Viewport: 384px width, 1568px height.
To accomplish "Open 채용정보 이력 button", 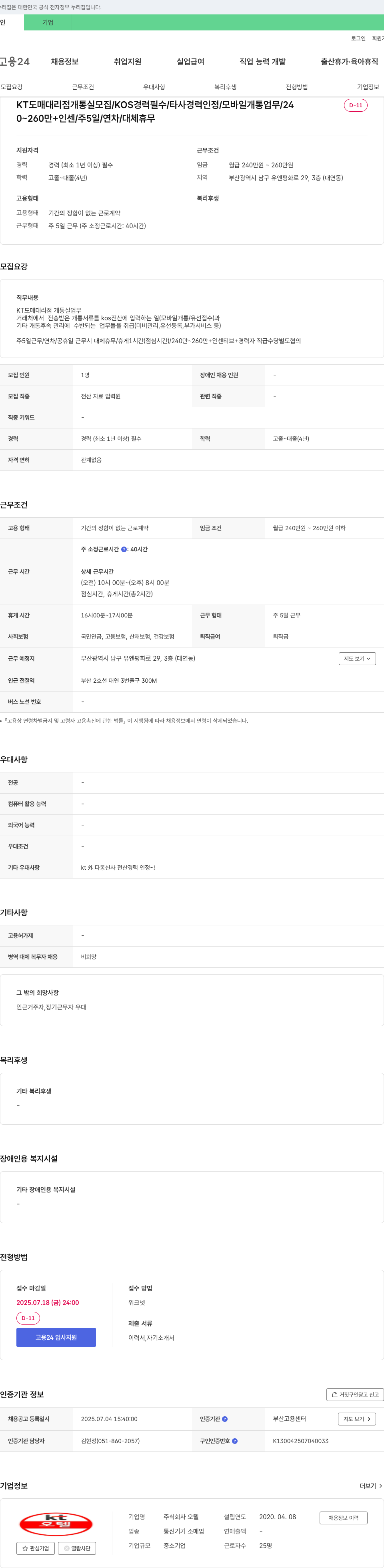I will click(343, 1518).
